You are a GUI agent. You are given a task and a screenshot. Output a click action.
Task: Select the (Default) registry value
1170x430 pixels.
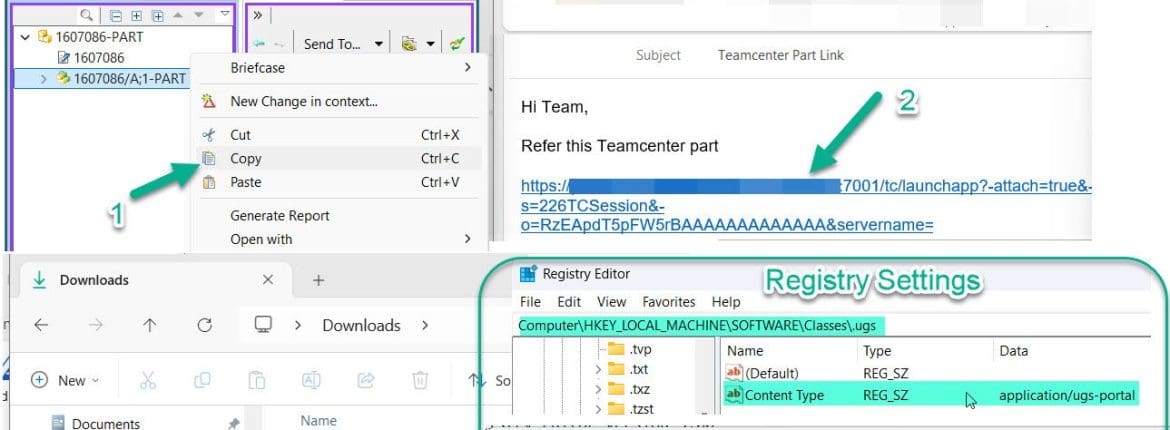[x=763, y=373]
